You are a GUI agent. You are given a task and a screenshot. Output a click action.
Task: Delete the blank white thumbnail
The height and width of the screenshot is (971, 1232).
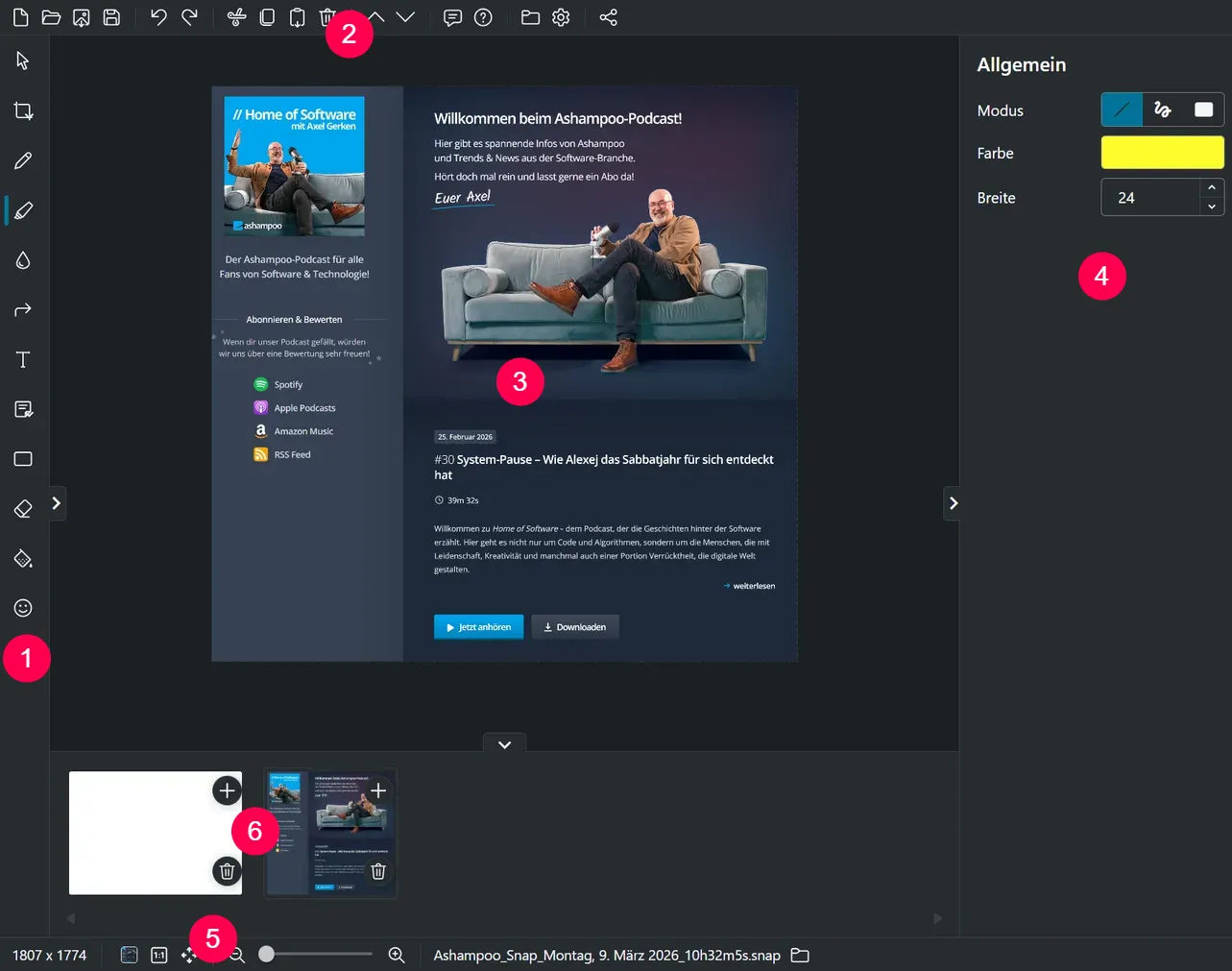click(227, 871)
